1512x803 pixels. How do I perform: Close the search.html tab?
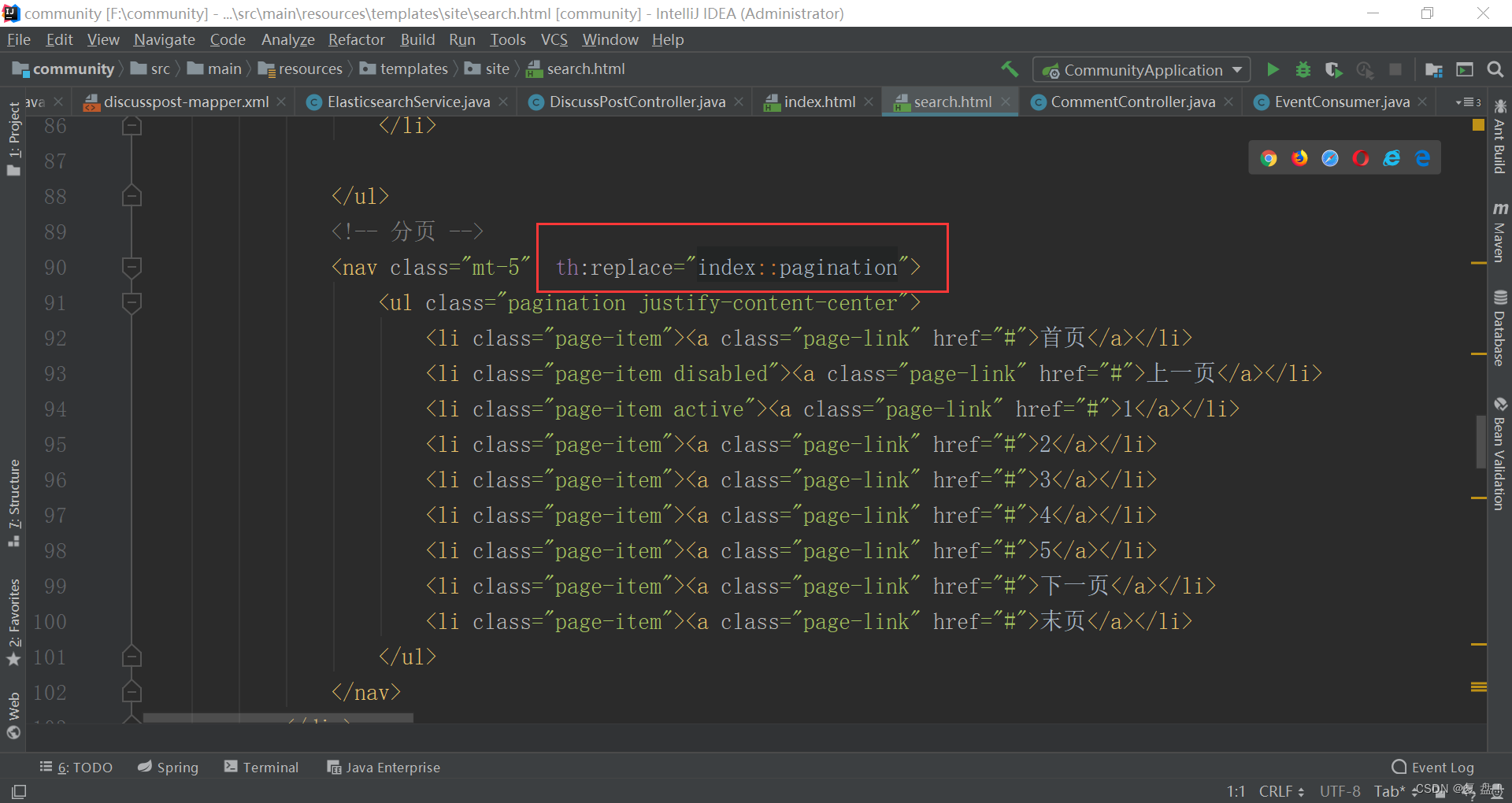coord(1006,102)
